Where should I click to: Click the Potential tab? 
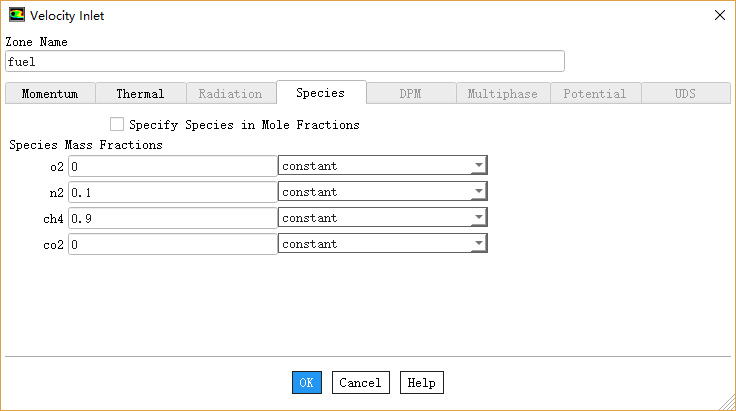594,94
